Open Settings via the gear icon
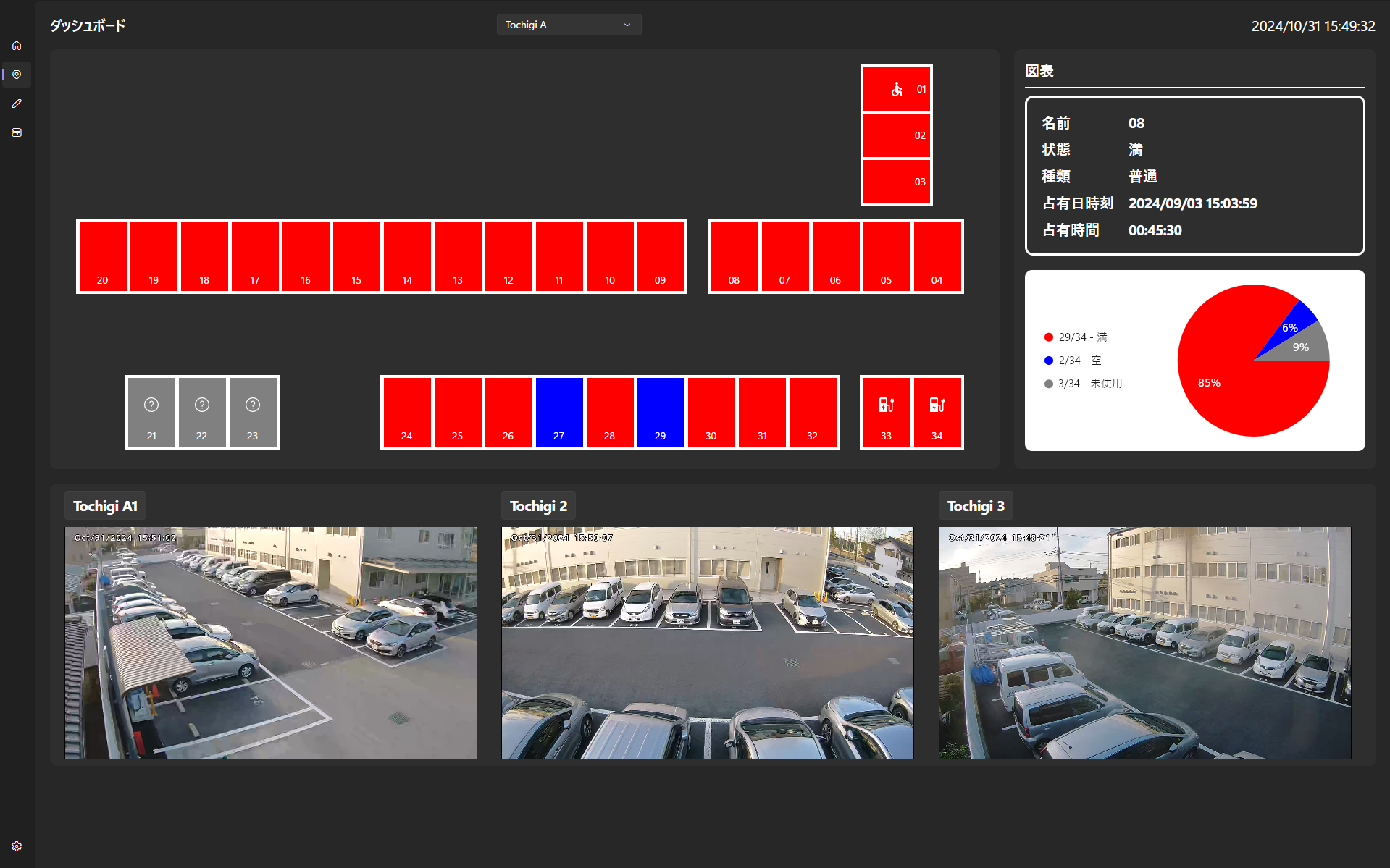The height and width of the screenshot is (868, 1390). 16,846
